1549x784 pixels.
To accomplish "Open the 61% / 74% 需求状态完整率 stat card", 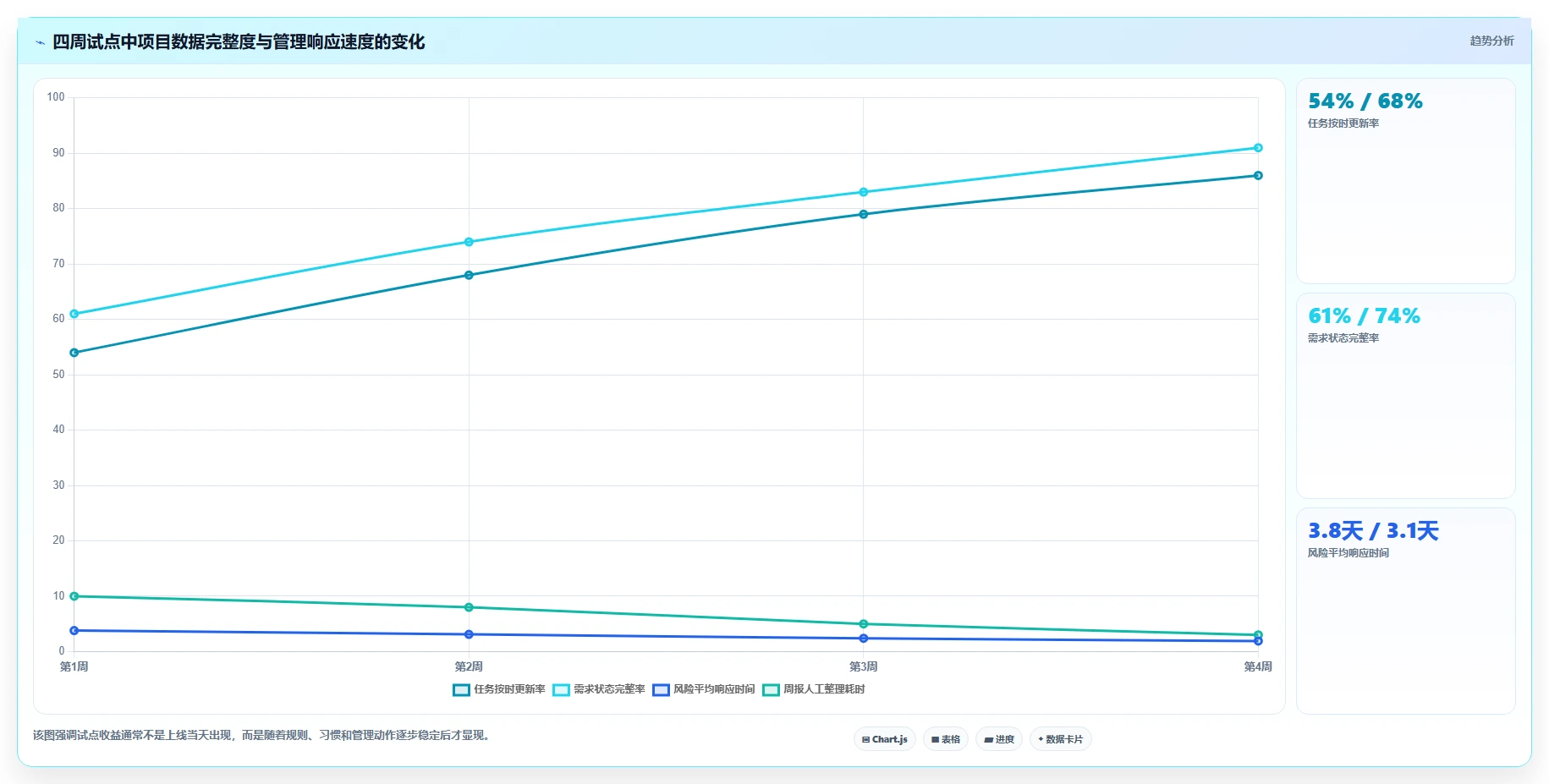I will tap(1405, 396).
